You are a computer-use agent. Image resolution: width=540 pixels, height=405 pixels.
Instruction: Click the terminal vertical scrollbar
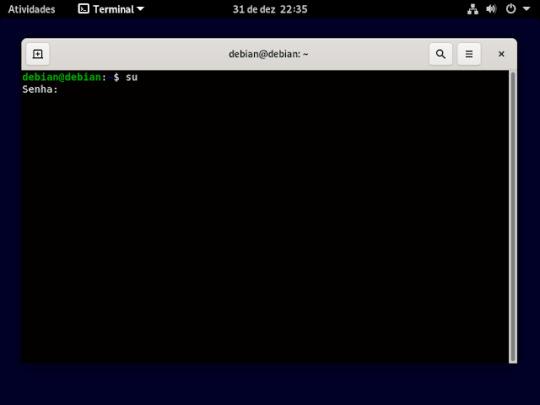[x=513, y=216]
